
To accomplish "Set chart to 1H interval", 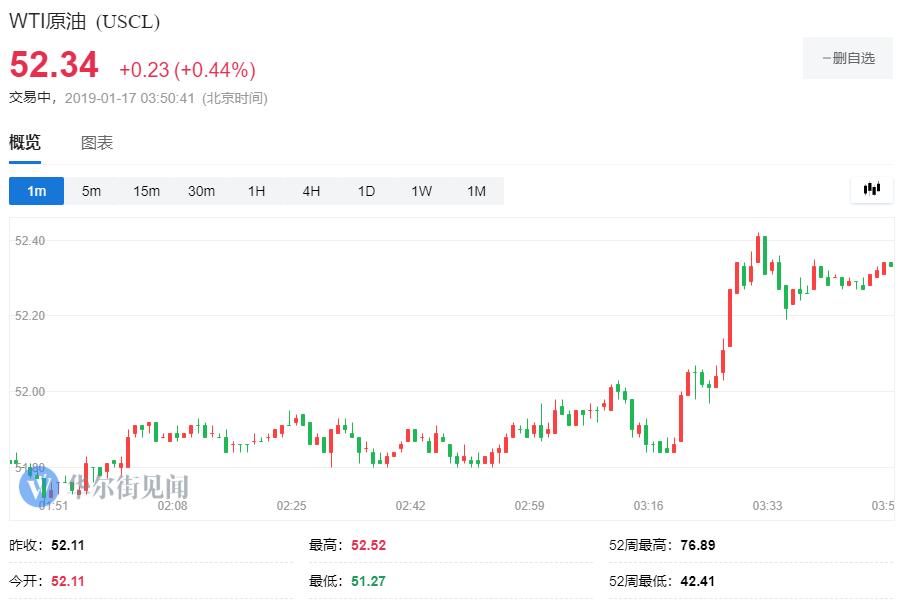I will point(256,191).
